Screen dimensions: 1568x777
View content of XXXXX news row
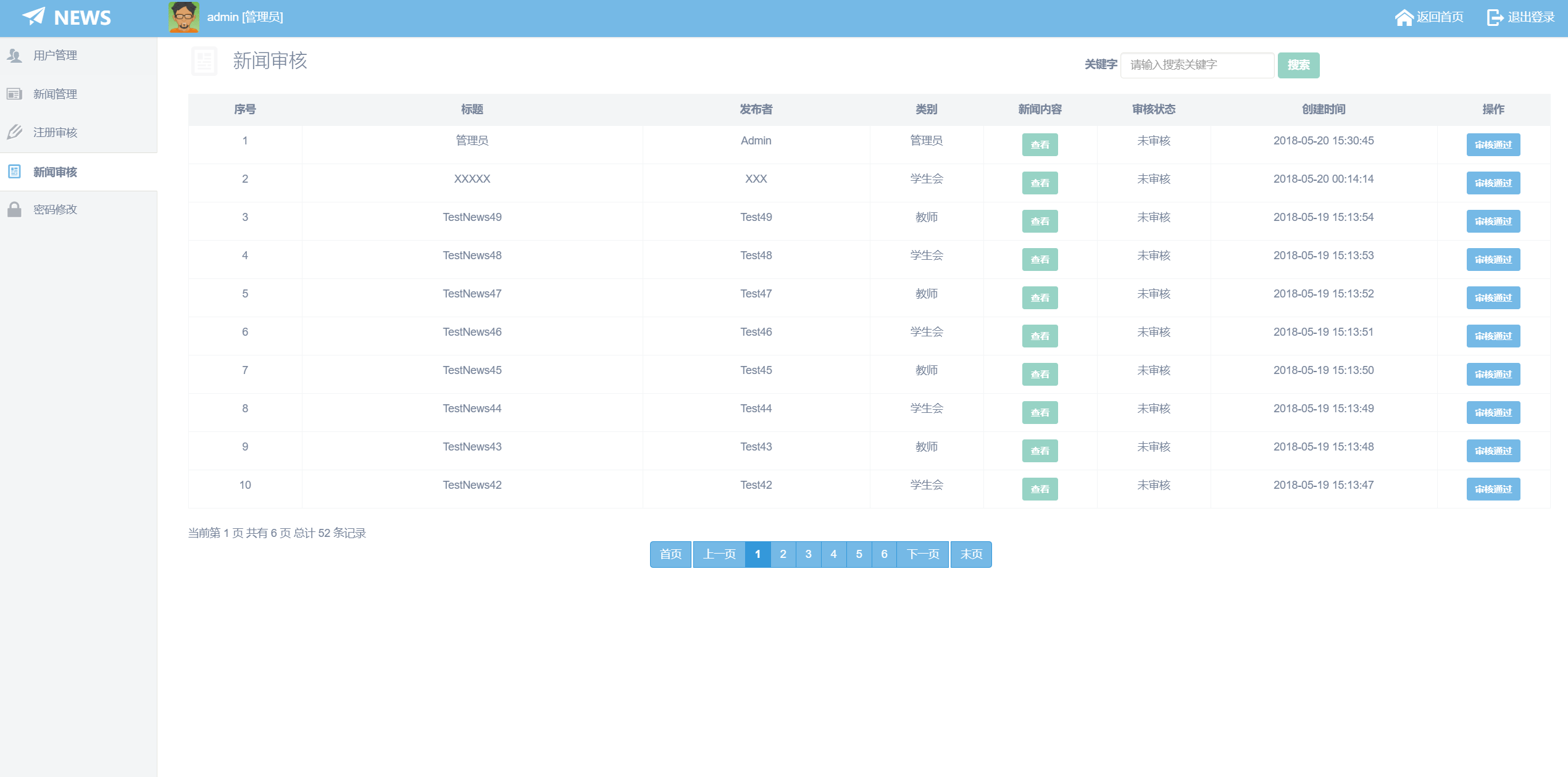tap(1040, 183)
